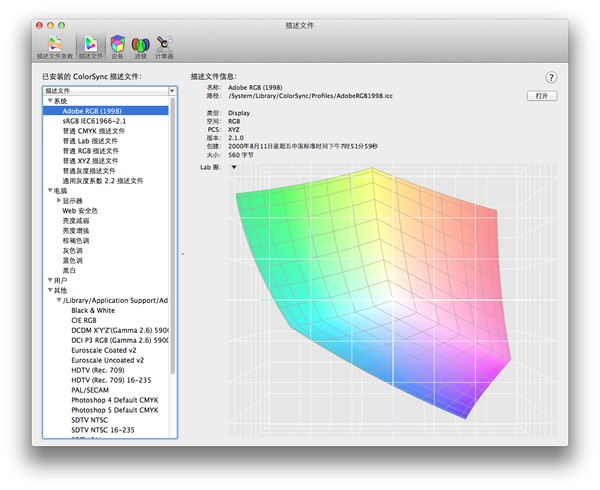Viewport: 600px width, 490px height.
Task: Collapse the 用户 group triangle
Action: click(50, 280)
